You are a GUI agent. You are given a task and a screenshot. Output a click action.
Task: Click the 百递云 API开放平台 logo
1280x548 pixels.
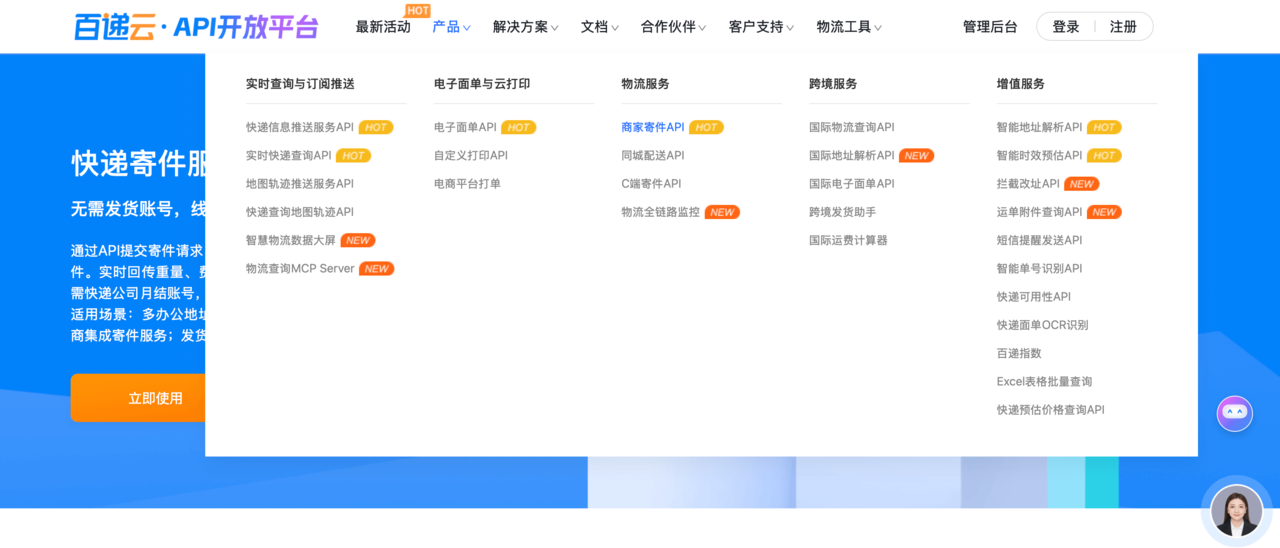pos(196,27)
